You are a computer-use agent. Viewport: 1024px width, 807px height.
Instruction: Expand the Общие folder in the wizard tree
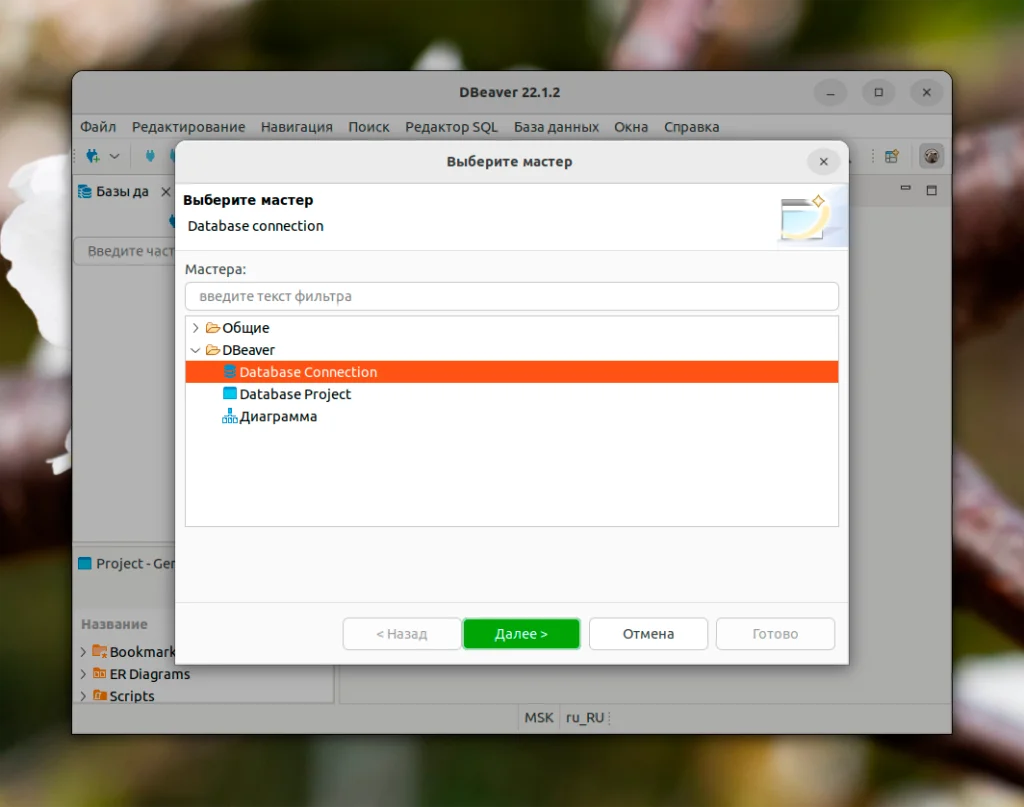coord(196,327)
